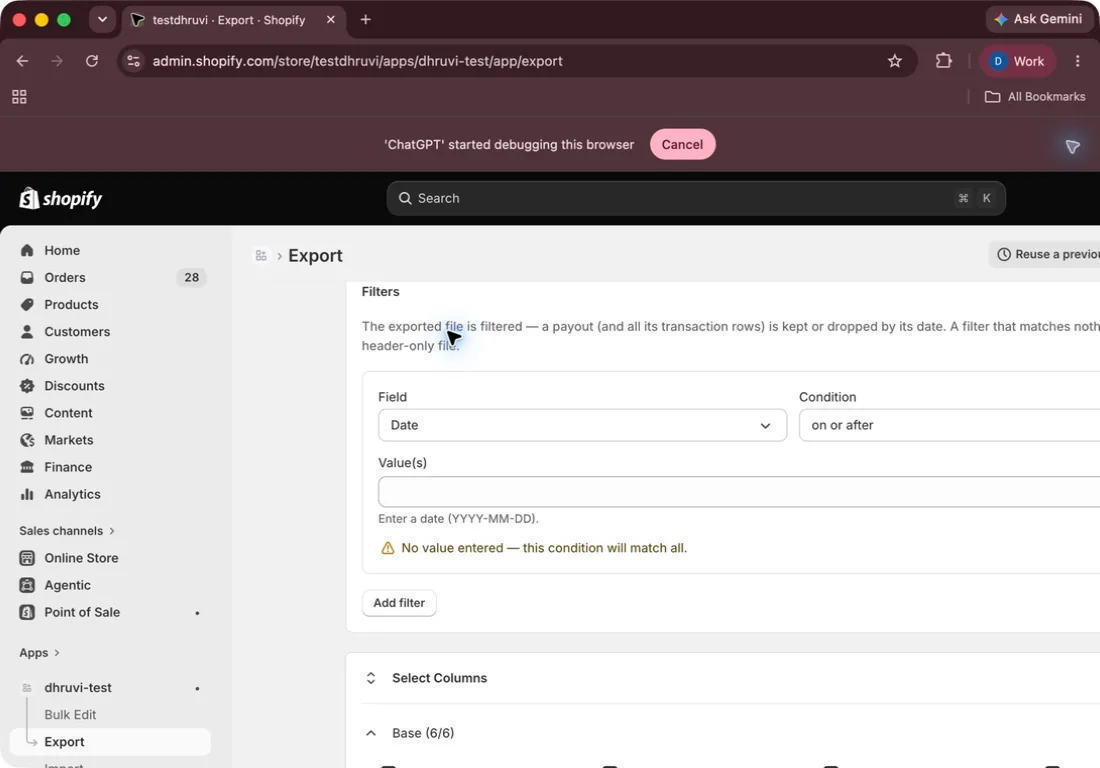Click the Online Store icon

click(x=27, y=558)
